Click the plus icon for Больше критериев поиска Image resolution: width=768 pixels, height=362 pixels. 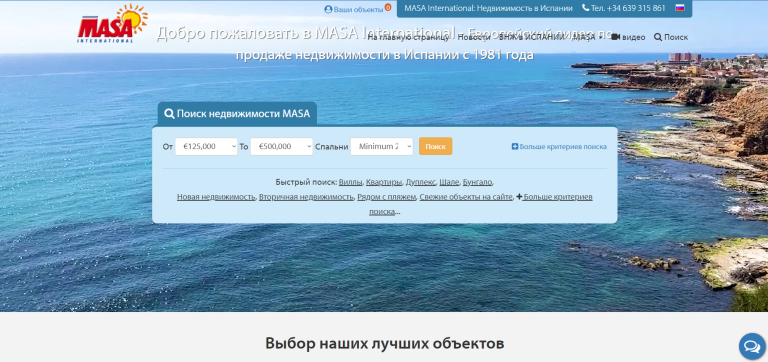pyautogui.click(x=515, y=146)
